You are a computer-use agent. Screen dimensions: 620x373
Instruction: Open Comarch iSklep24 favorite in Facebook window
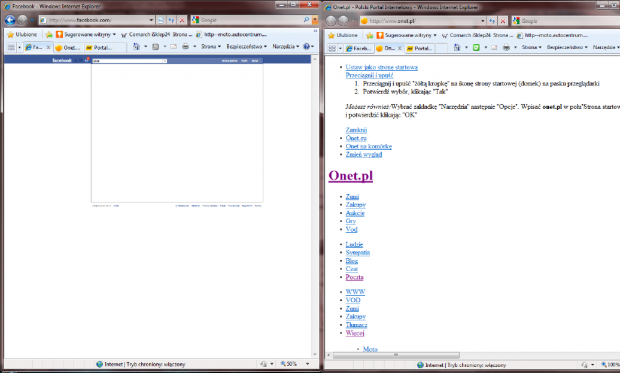(x=157, y=34)
